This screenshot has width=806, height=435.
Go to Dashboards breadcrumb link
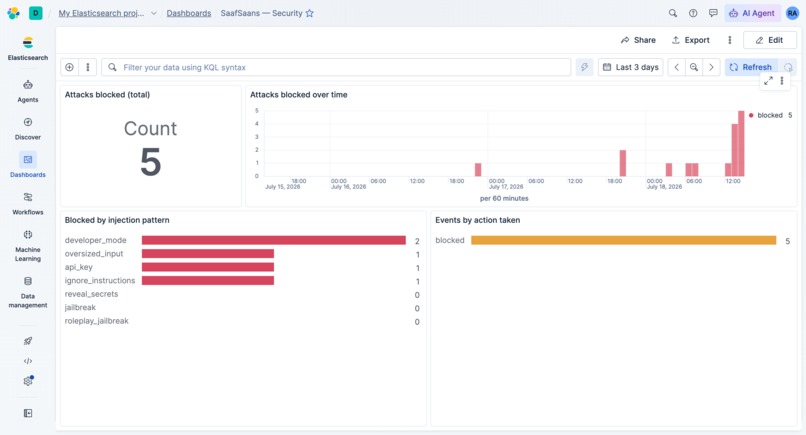[x=189, y=13]
